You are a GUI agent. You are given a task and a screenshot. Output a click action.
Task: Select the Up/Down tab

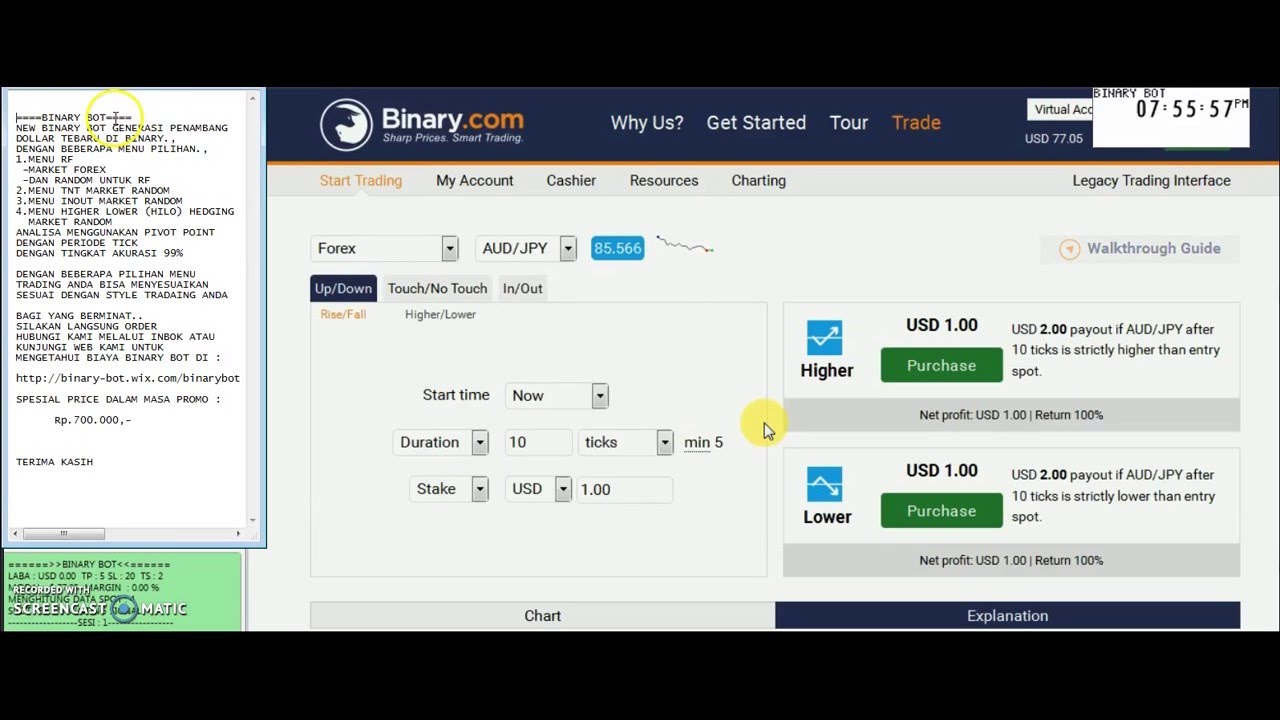click(x=343, y=288)
